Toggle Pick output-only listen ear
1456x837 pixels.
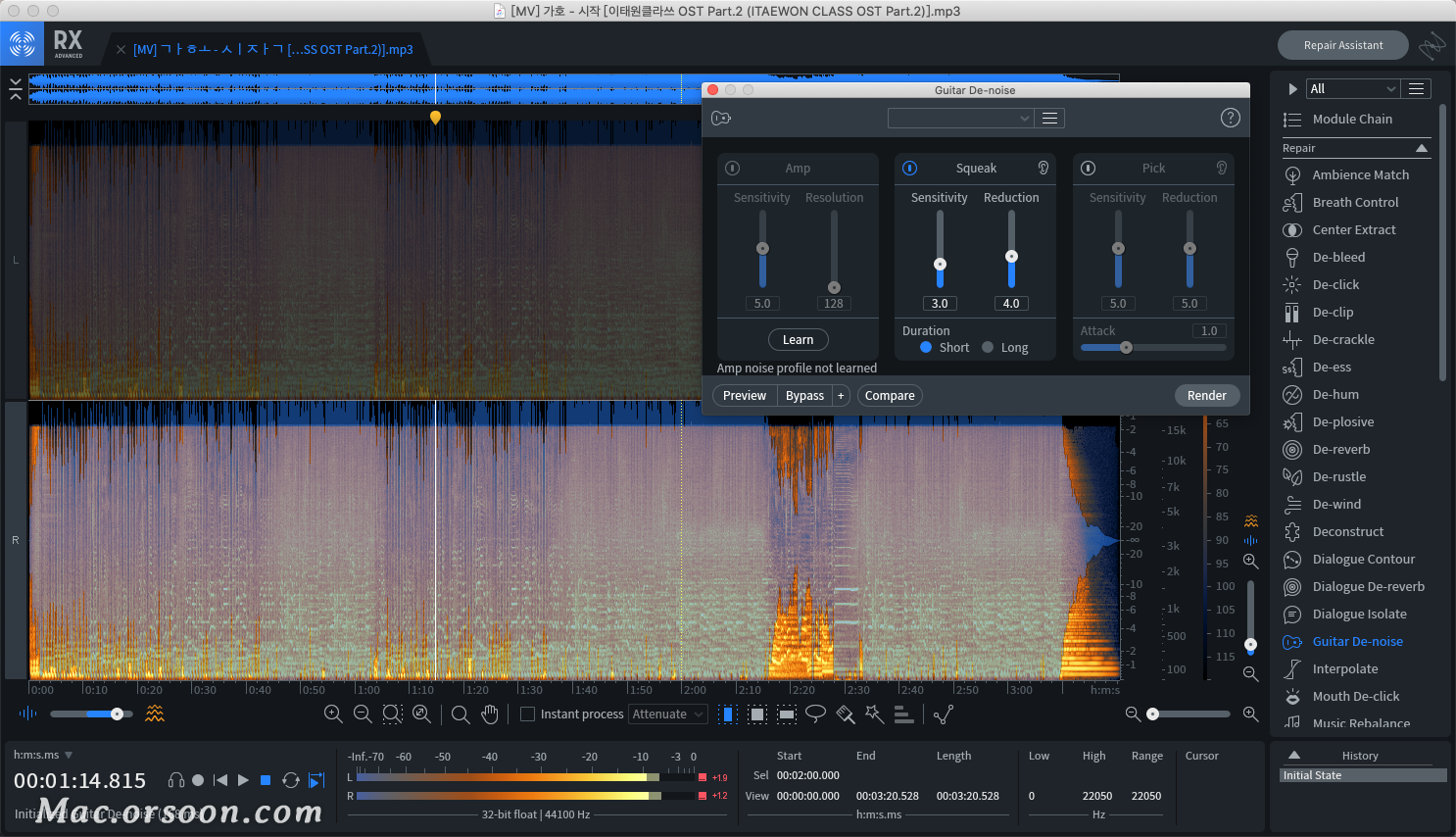pyautogui.click(x=1222, y=168)
